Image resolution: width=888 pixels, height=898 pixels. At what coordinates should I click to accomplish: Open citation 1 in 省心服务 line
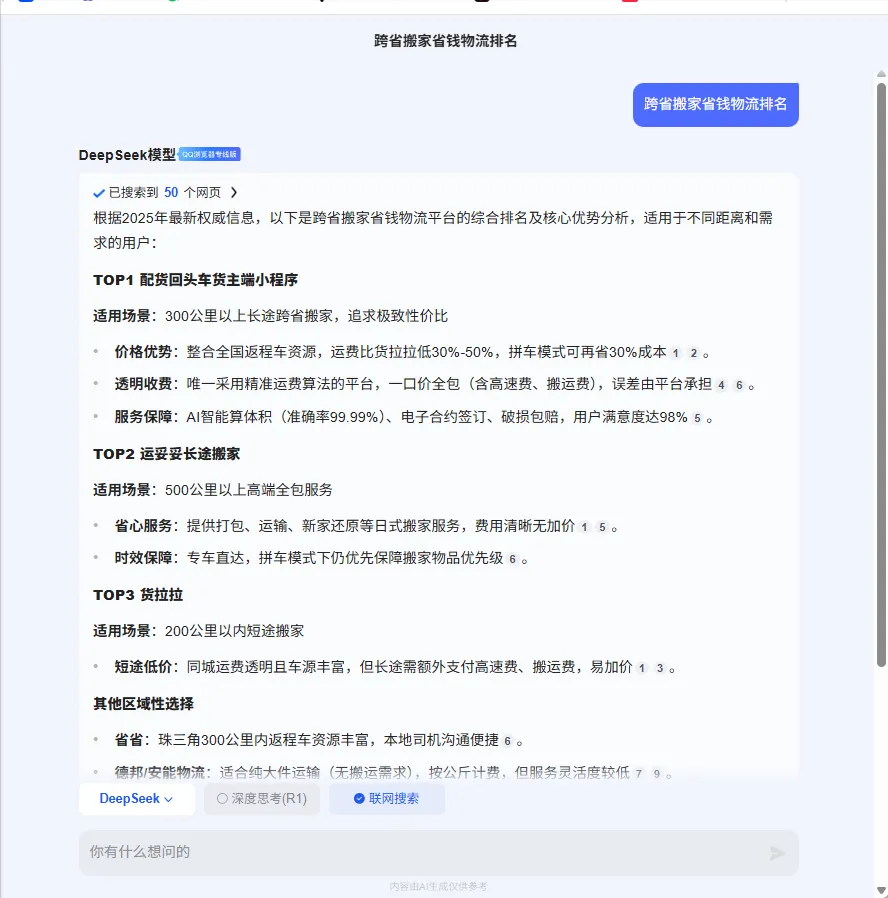click(x=584, y=527)
